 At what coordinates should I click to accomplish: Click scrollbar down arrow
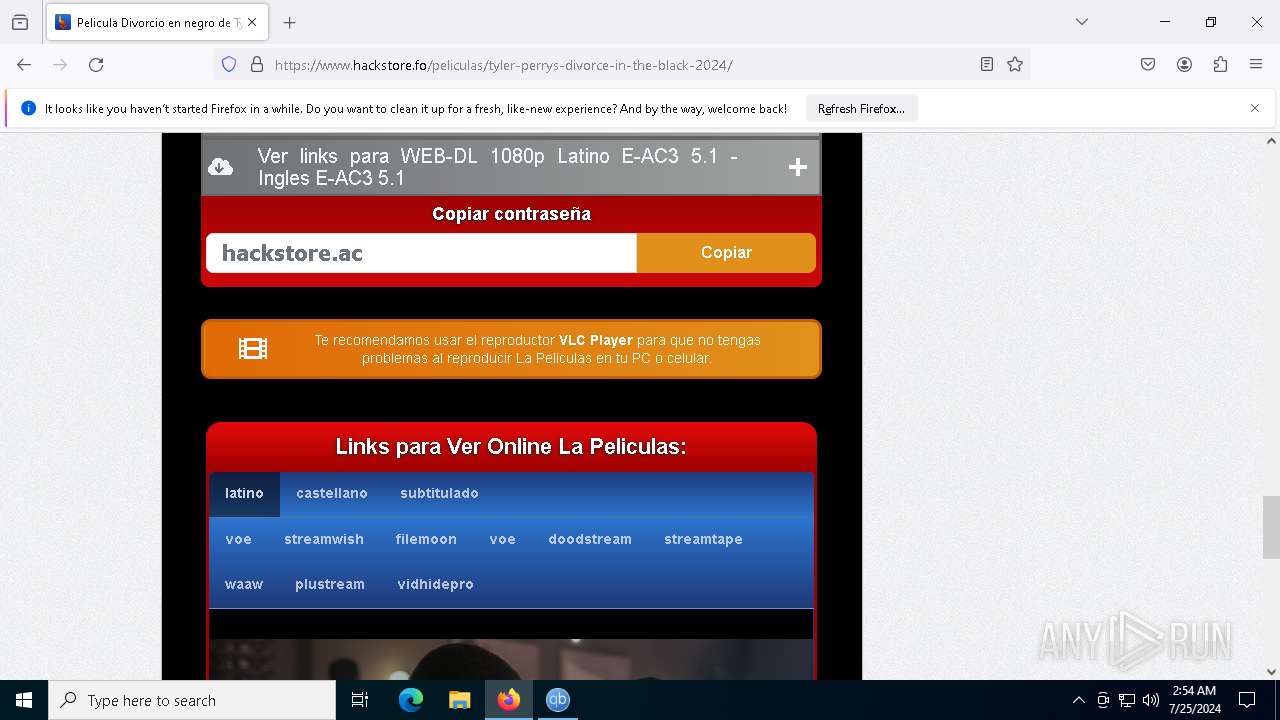pyautogui.click(x=1271, y=672)
